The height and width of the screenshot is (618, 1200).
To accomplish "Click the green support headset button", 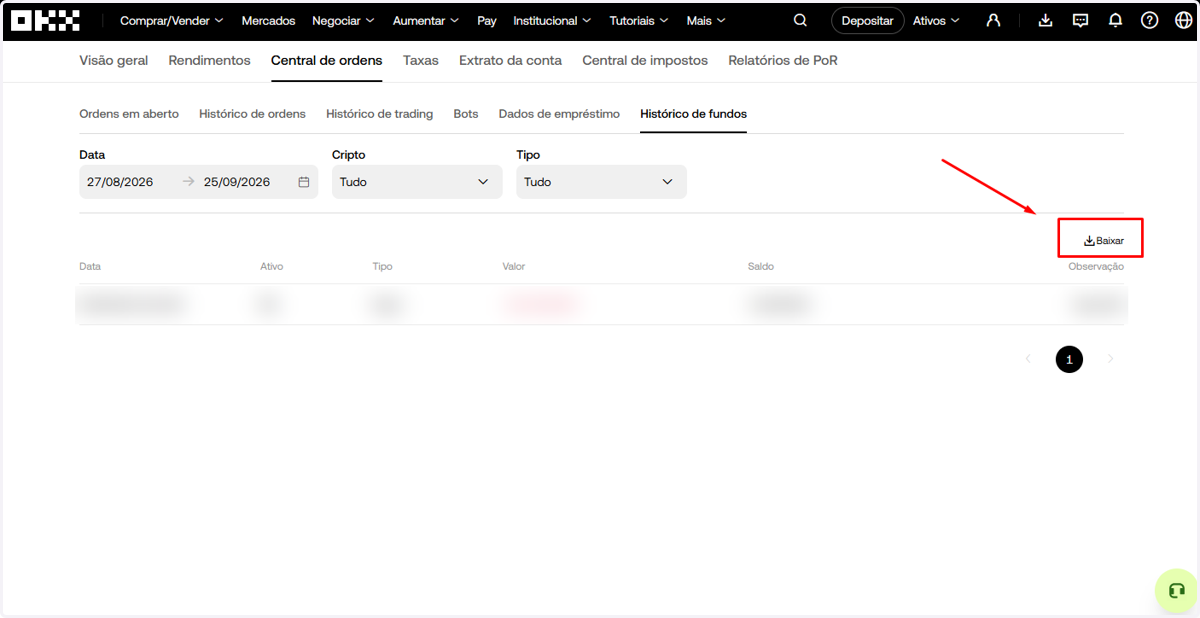I will [x=1177, y=590].
